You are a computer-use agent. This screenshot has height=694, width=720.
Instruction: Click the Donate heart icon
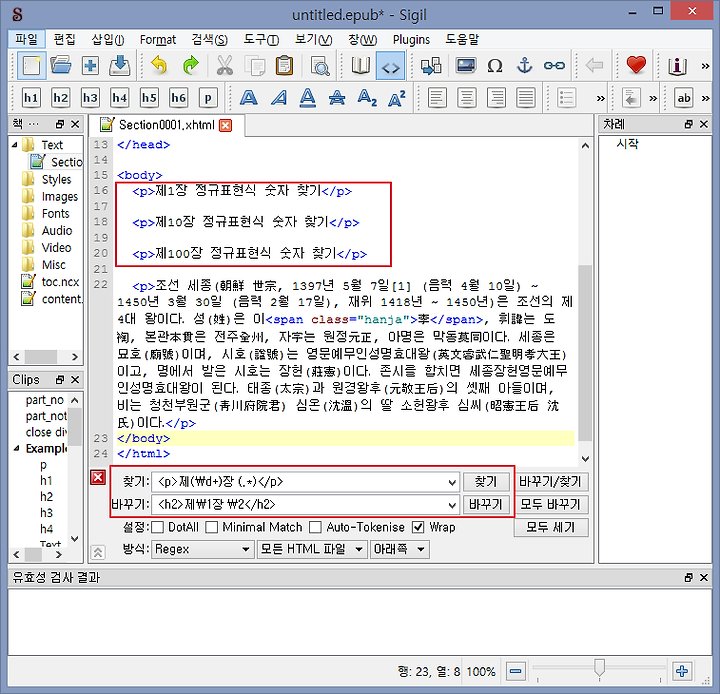[636, 65]
